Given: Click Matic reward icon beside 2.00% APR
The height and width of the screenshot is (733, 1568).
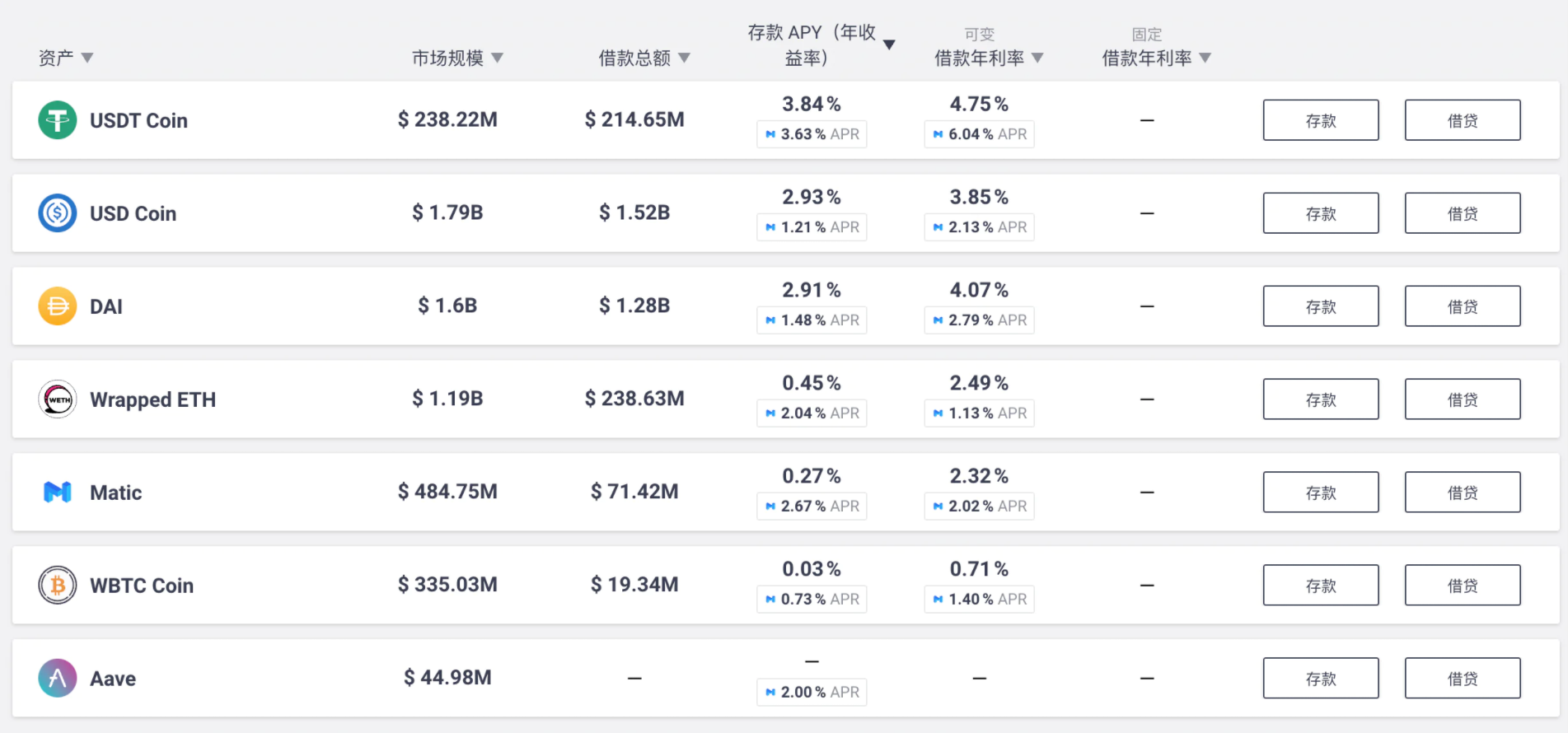Looking at the screenshot, I should [x=770, y=693].
